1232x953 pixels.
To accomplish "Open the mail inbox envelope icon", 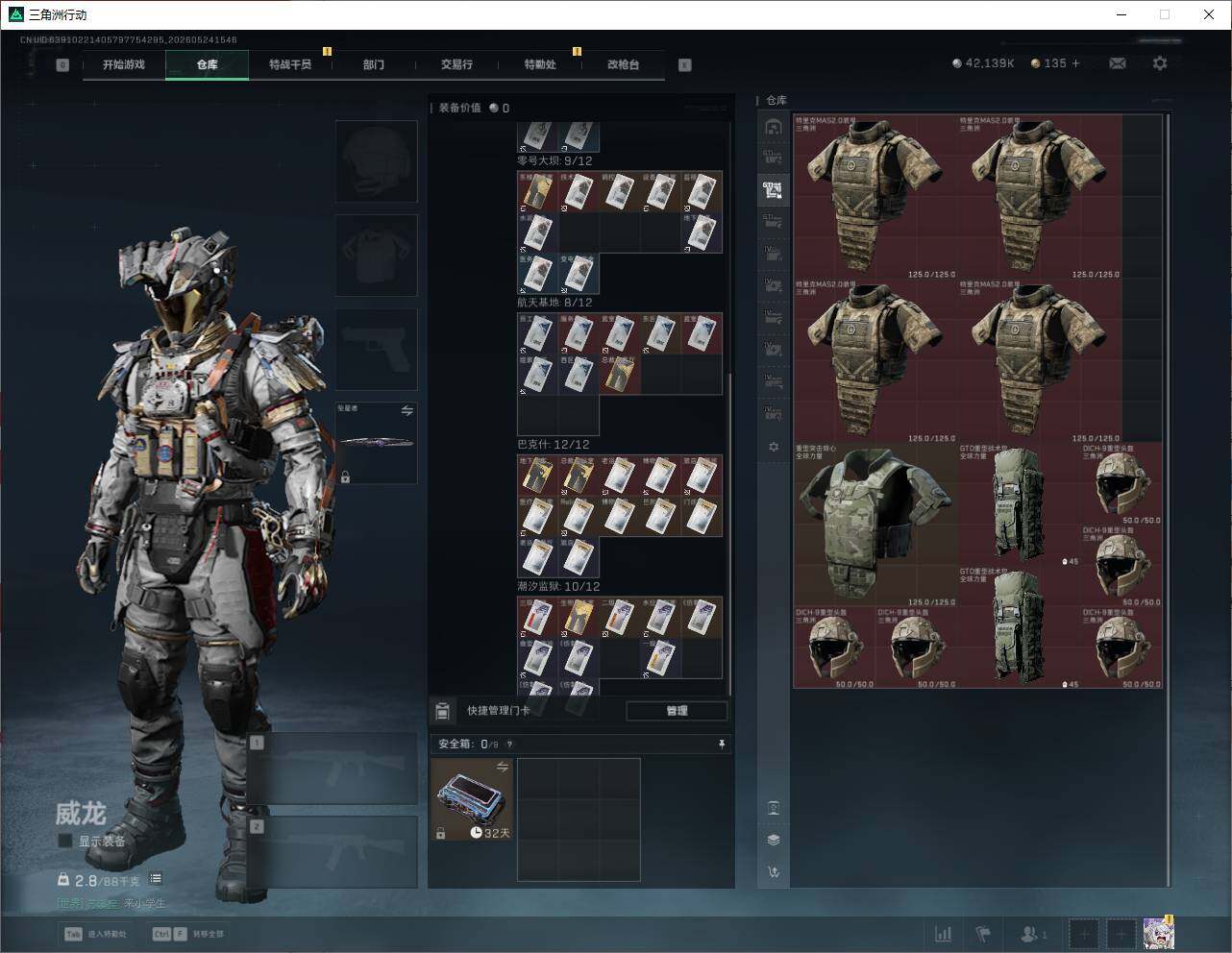I will (1118, 63).
